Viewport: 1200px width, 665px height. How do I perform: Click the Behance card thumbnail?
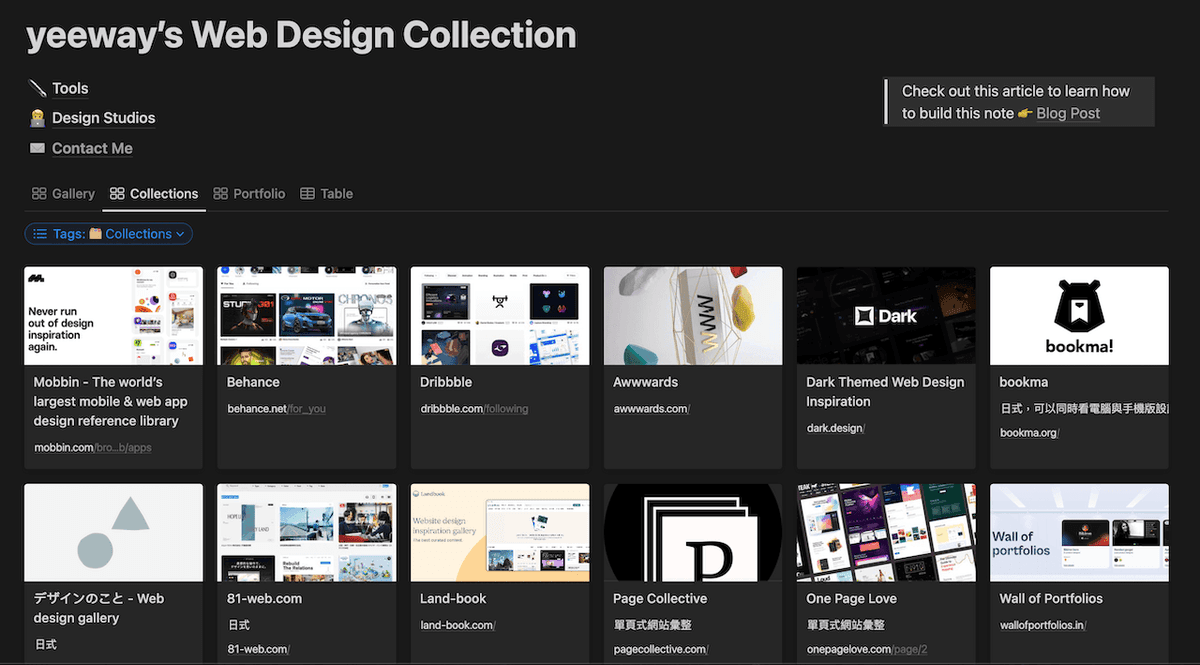coord(306,316)
